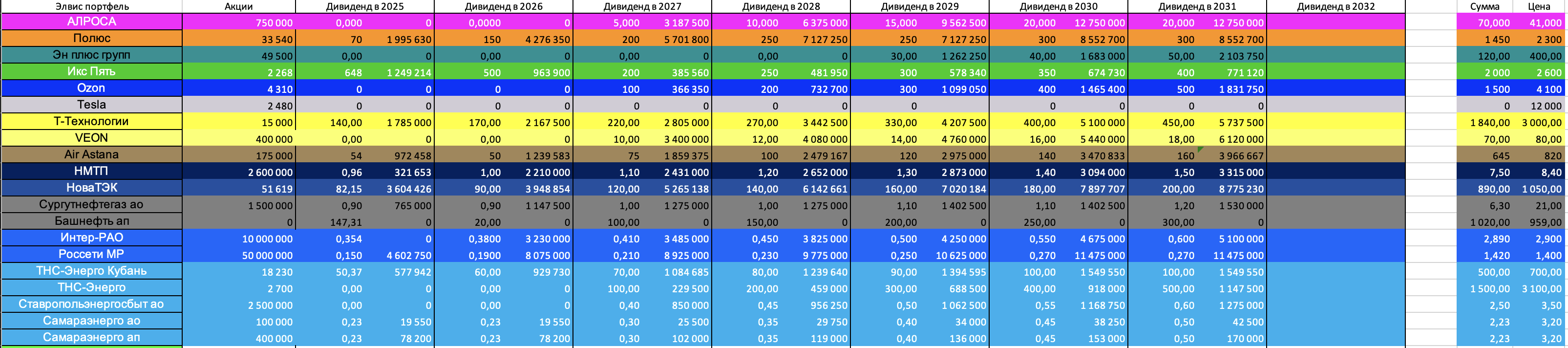Click the empty Дивиденд в 2032 header column
The image size is (1568, 348).
click(x=1335, y=6)
